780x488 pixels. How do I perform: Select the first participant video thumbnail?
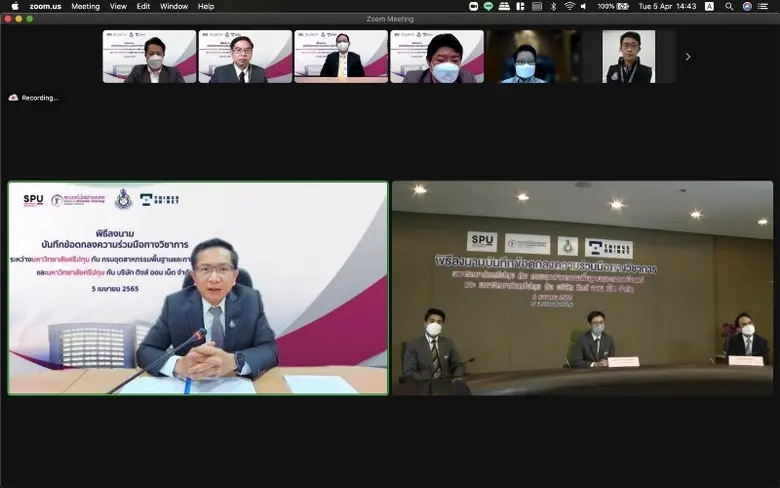[x=149, y=57]
